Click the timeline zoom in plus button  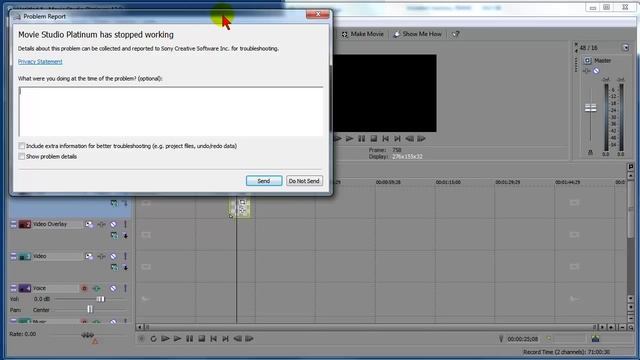click(x=611, y=327)
